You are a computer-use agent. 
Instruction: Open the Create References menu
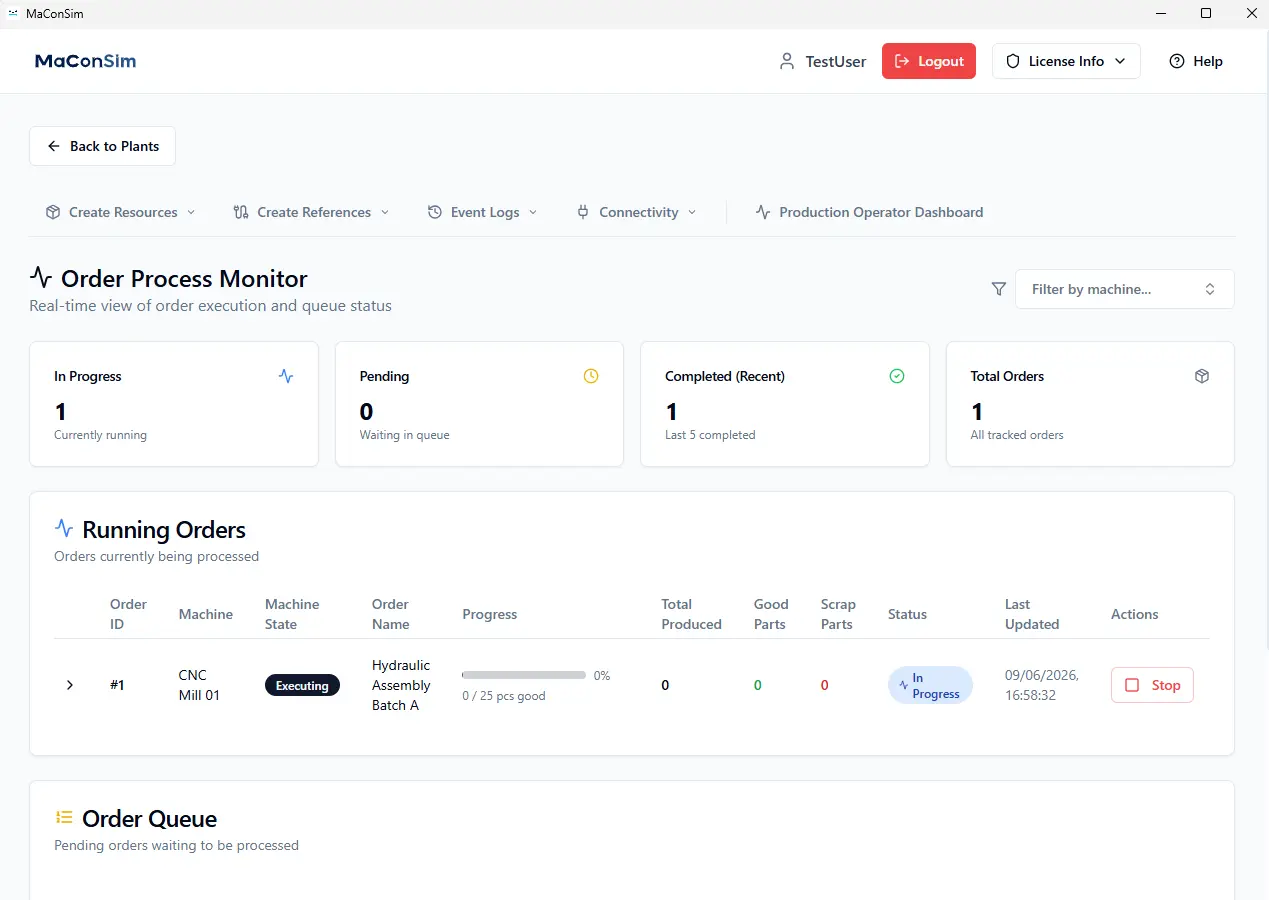tap(311, 212)
